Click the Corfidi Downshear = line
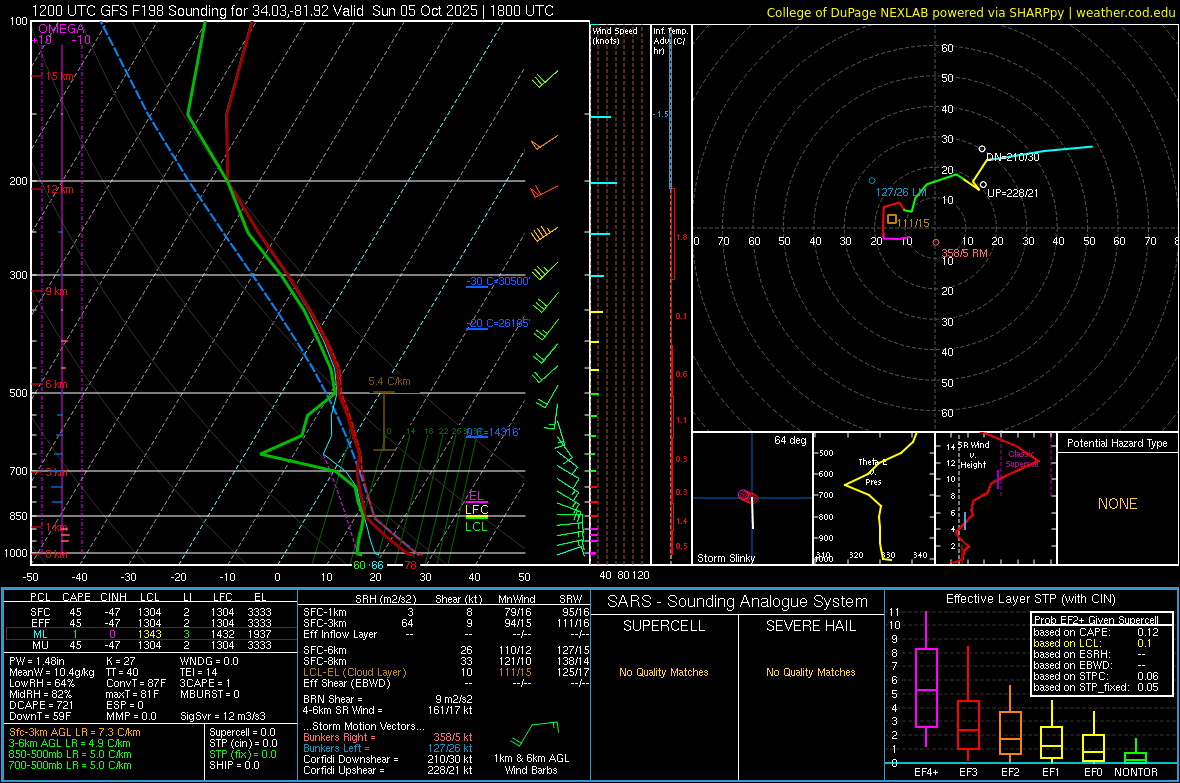This screenshot has width=1180, height=783. tap(388, 759)
